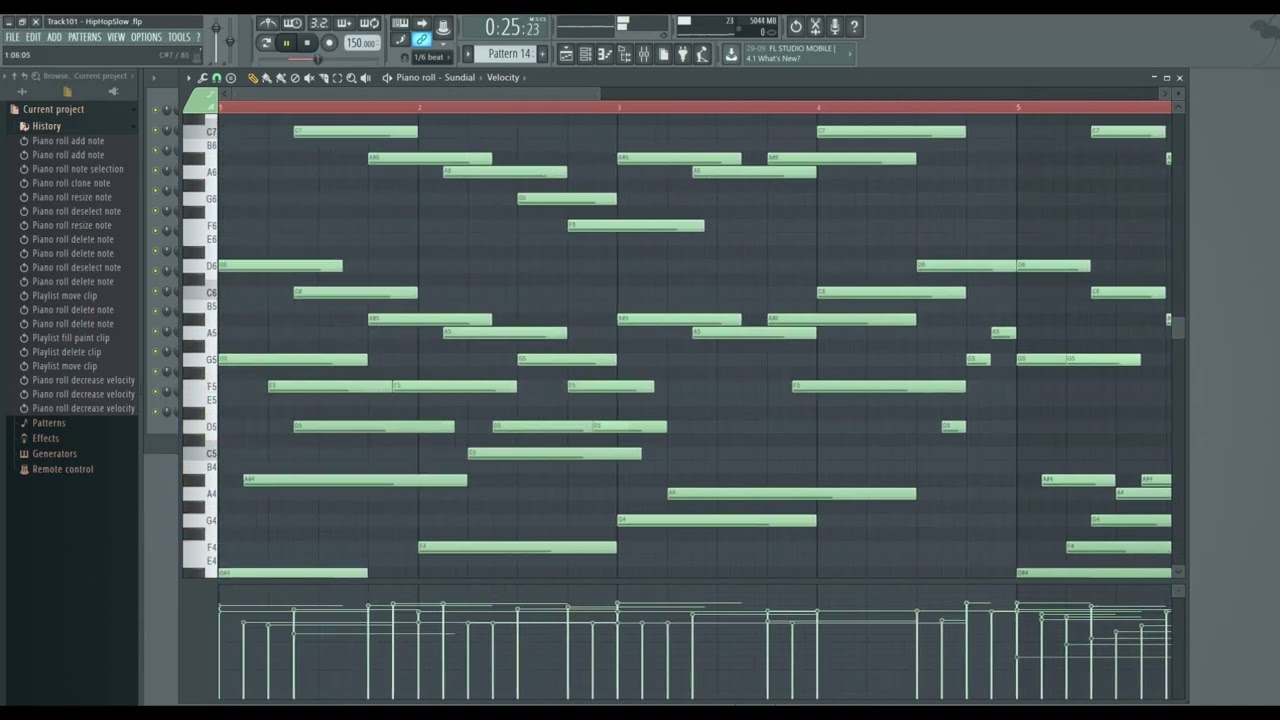Open the Mixer view
The width and height of the screenshot is (1280, 720).
click(644, 54)
